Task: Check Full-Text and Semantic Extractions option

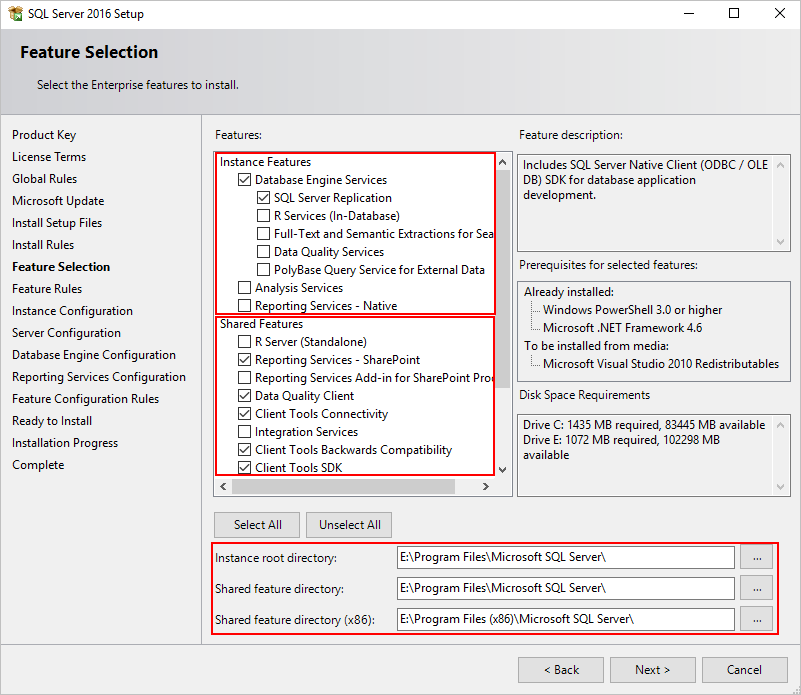Action: (263, 234)
